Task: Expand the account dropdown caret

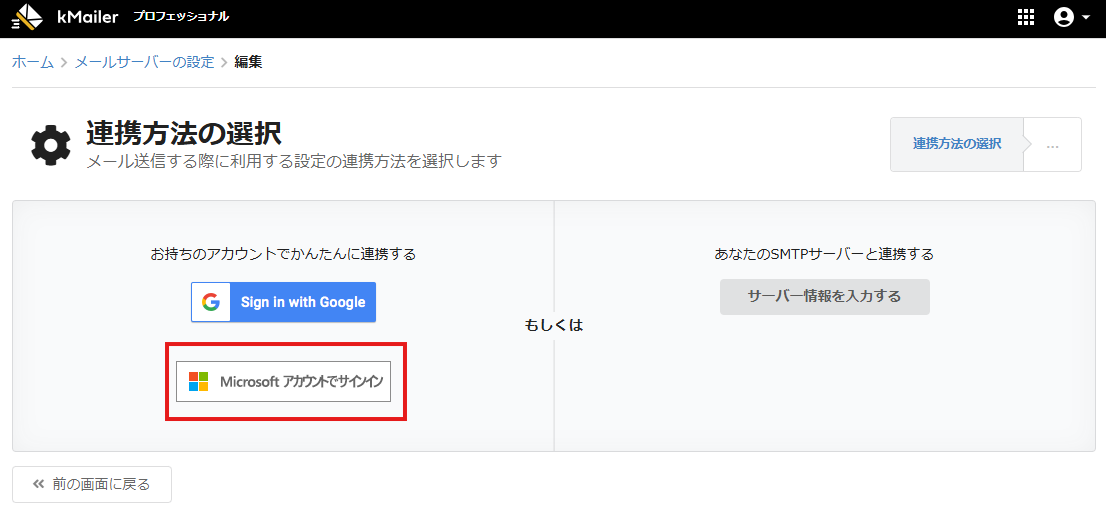Action: pyautogui.click(x=1086, y=18)
